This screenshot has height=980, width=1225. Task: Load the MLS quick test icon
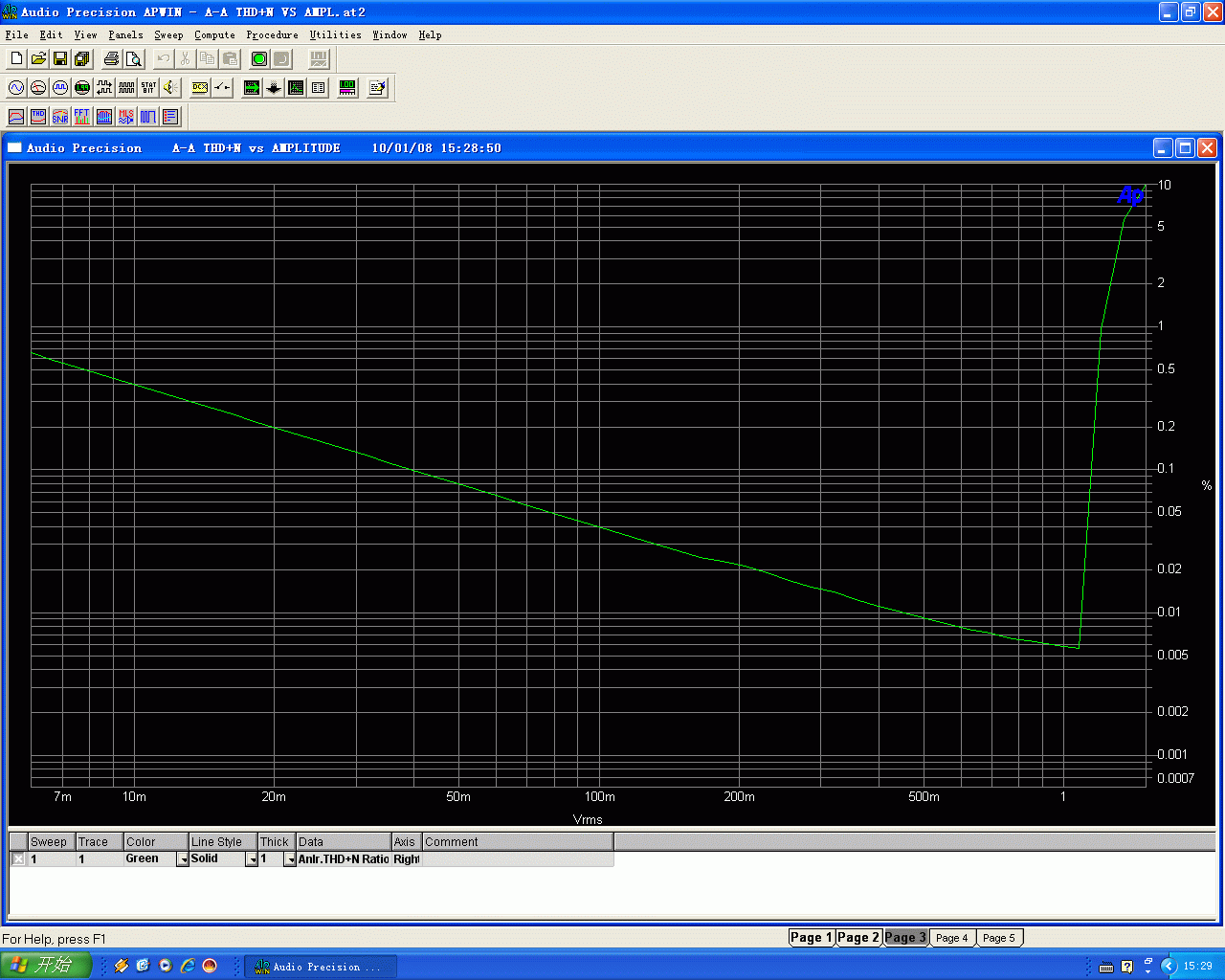point(126,117)
